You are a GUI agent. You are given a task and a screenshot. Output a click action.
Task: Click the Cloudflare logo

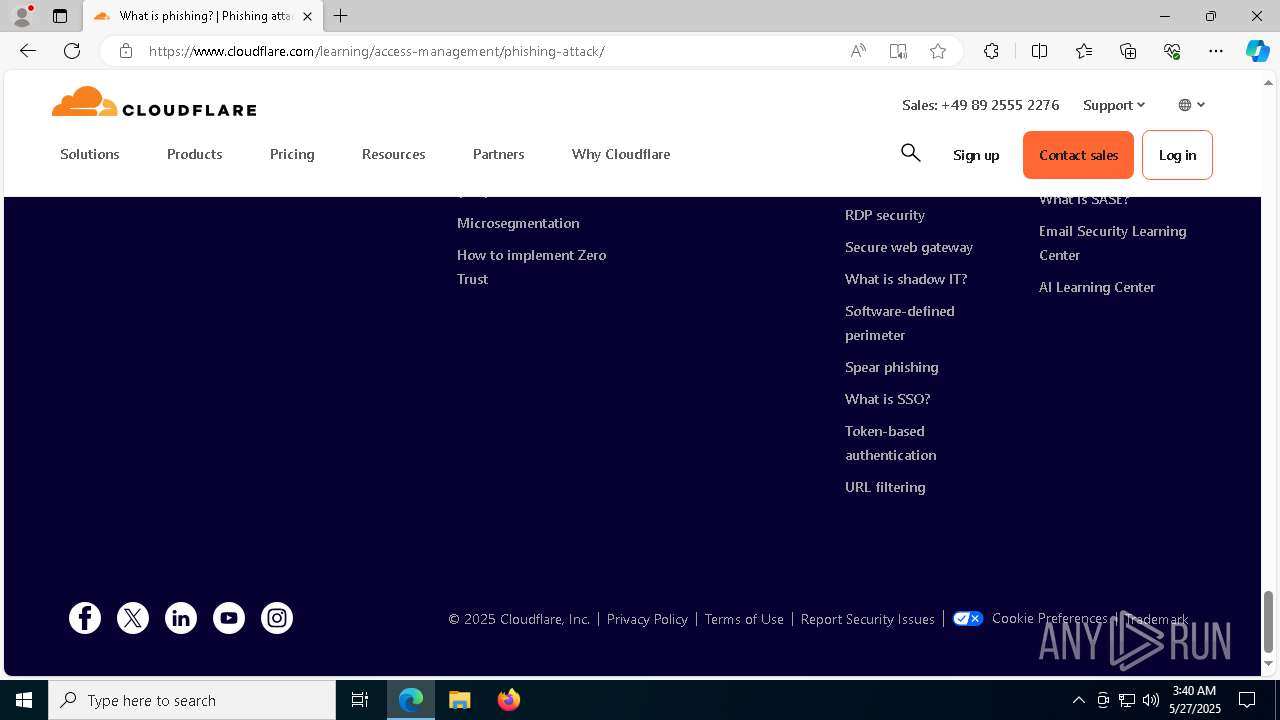(154, 102)
